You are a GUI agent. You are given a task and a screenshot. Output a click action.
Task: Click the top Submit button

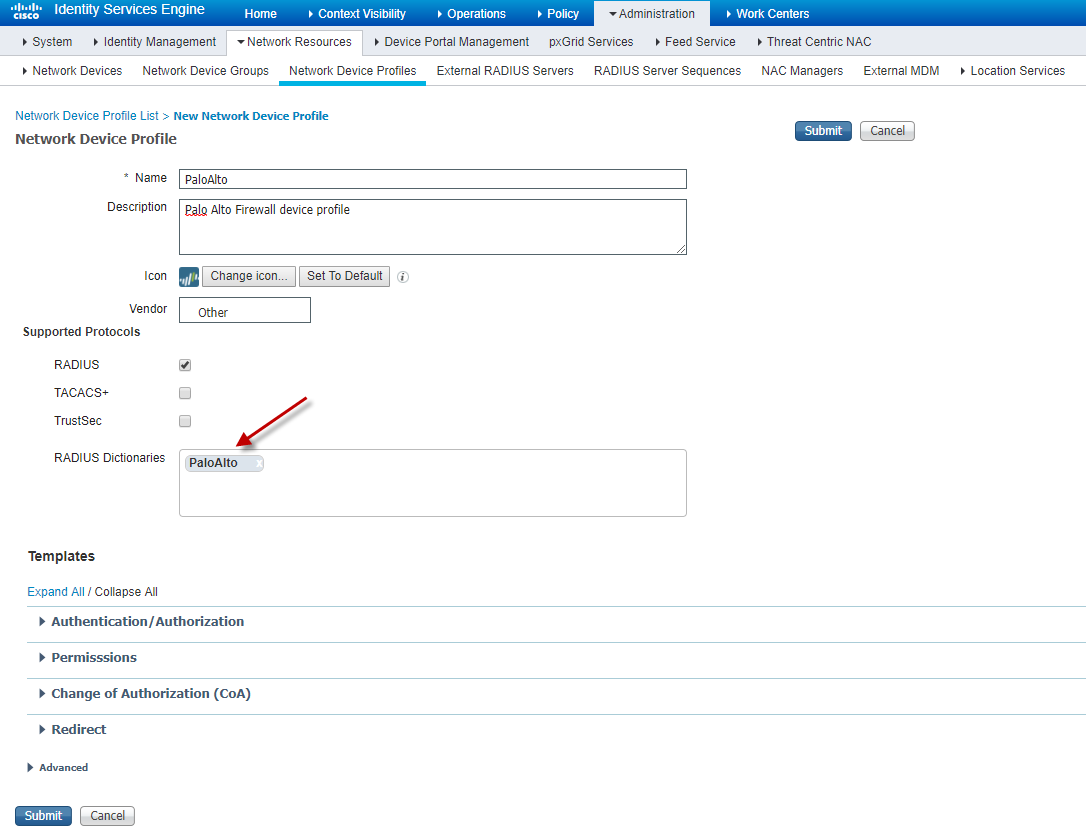(823, 131)
